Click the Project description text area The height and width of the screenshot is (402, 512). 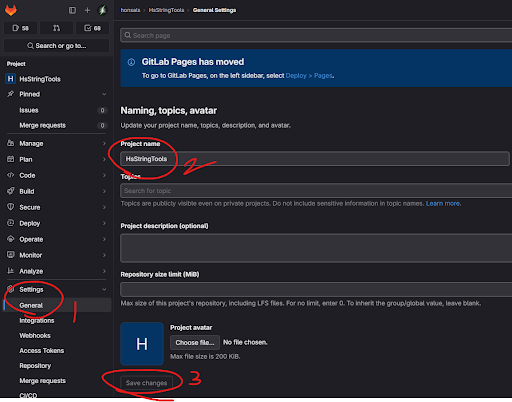[x=316, y=248]
